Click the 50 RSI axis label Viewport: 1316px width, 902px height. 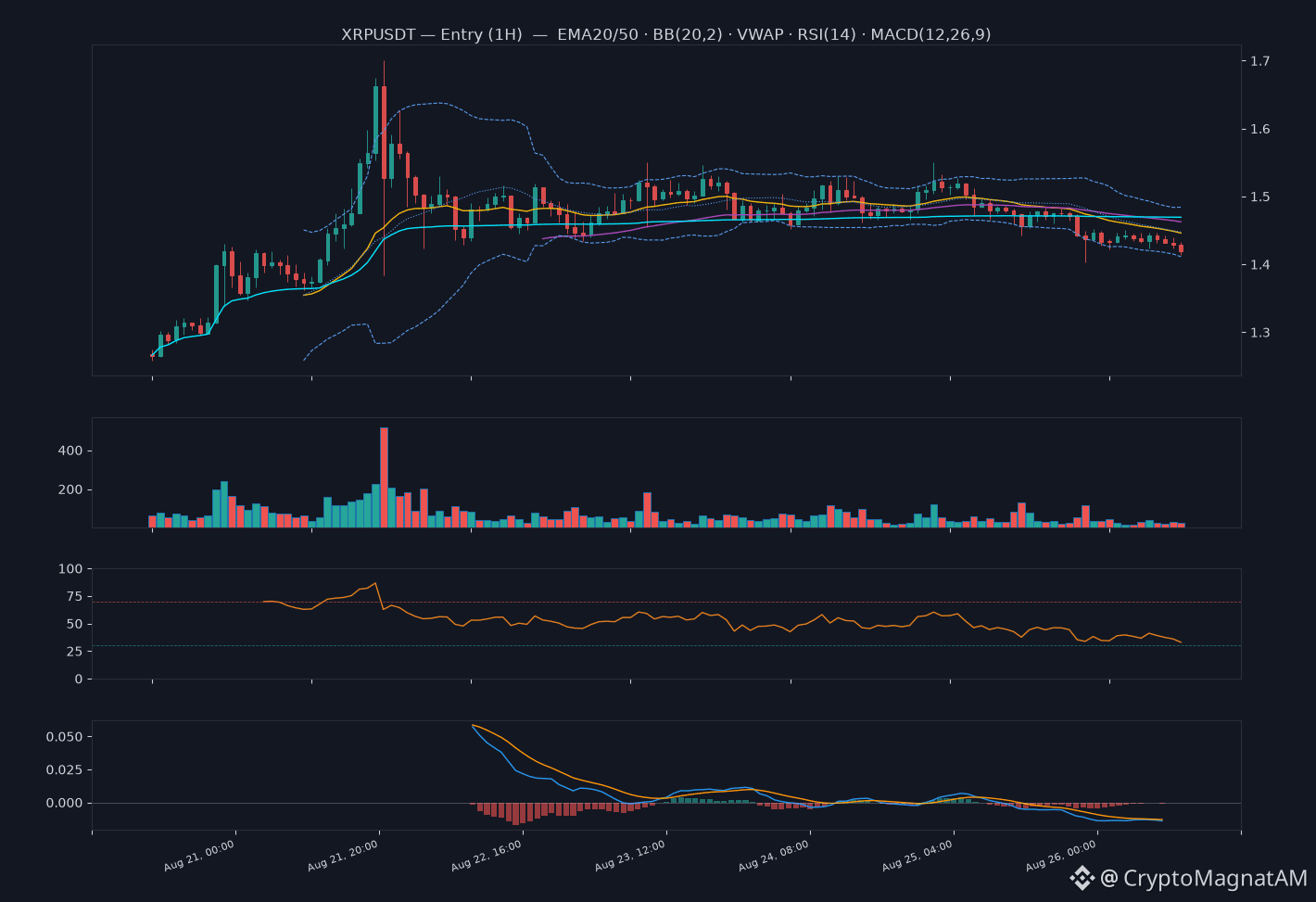coord(76,624)
